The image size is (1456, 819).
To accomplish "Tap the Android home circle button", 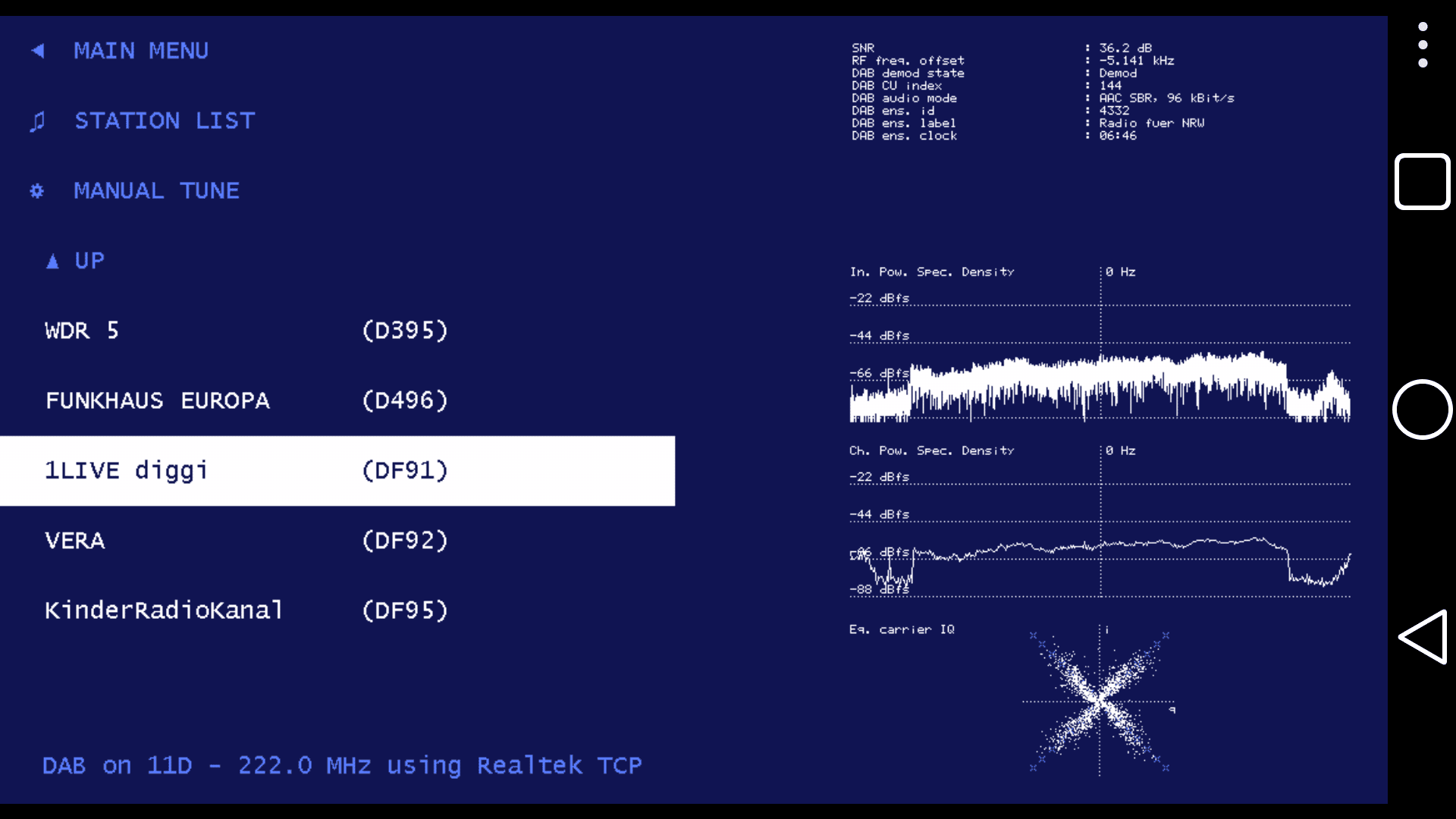I will tap(1423, 409).
